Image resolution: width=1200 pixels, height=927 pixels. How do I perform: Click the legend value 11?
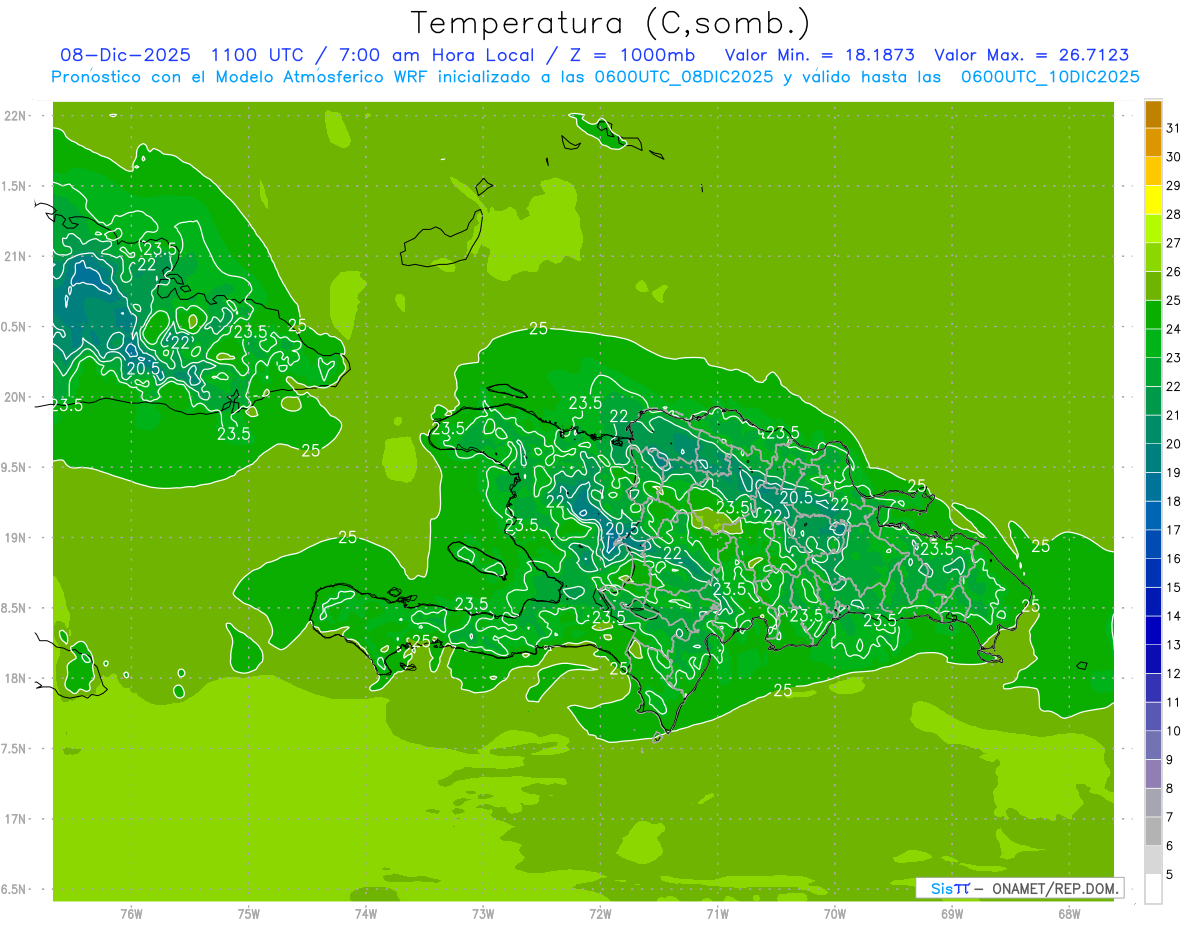pos(1174,703)
